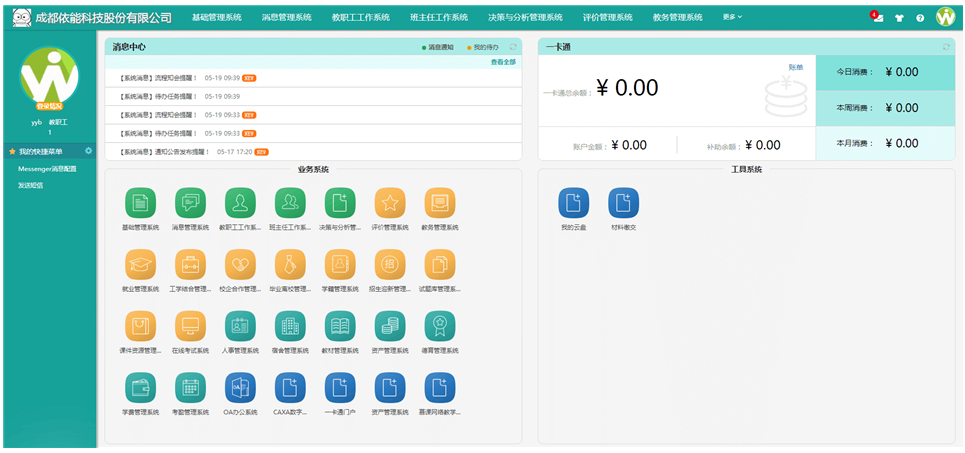
Task: Click the messages icon with red badge
Action: (877, 18)
